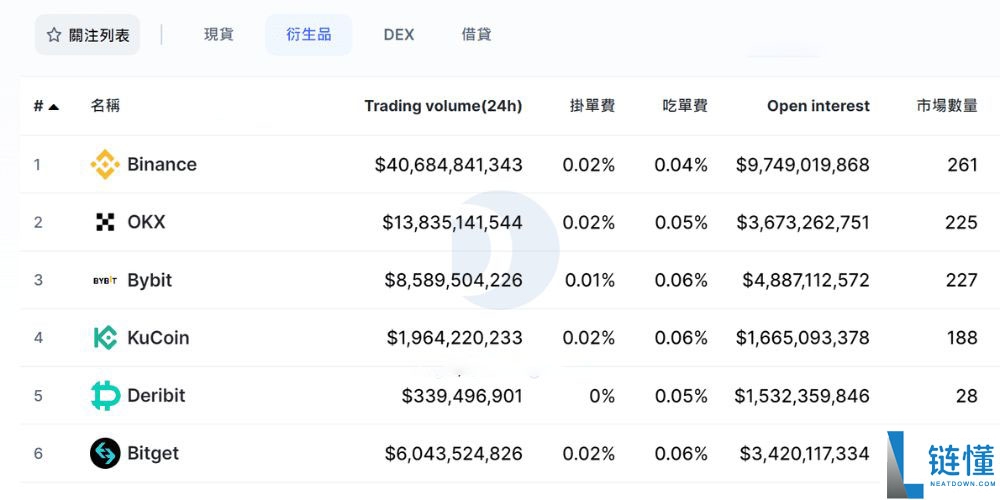Click Deribit market count 28
This screenshot has width=1000, height=500.
[967, 395]
